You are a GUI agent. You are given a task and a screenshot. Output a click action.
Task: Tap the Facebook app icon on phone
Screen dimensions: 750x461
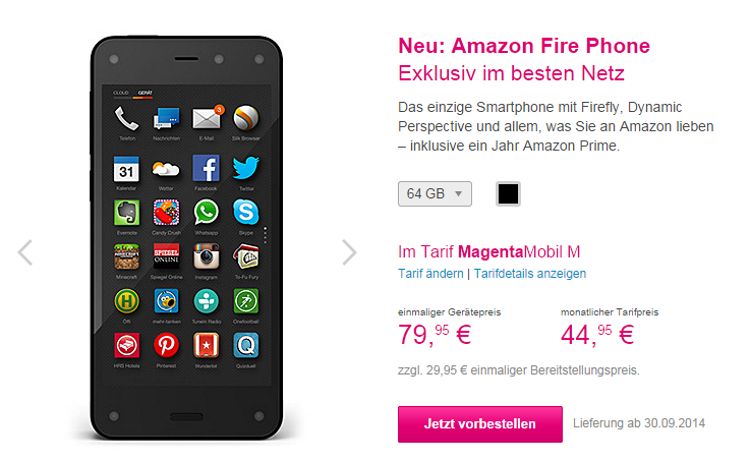206,168
